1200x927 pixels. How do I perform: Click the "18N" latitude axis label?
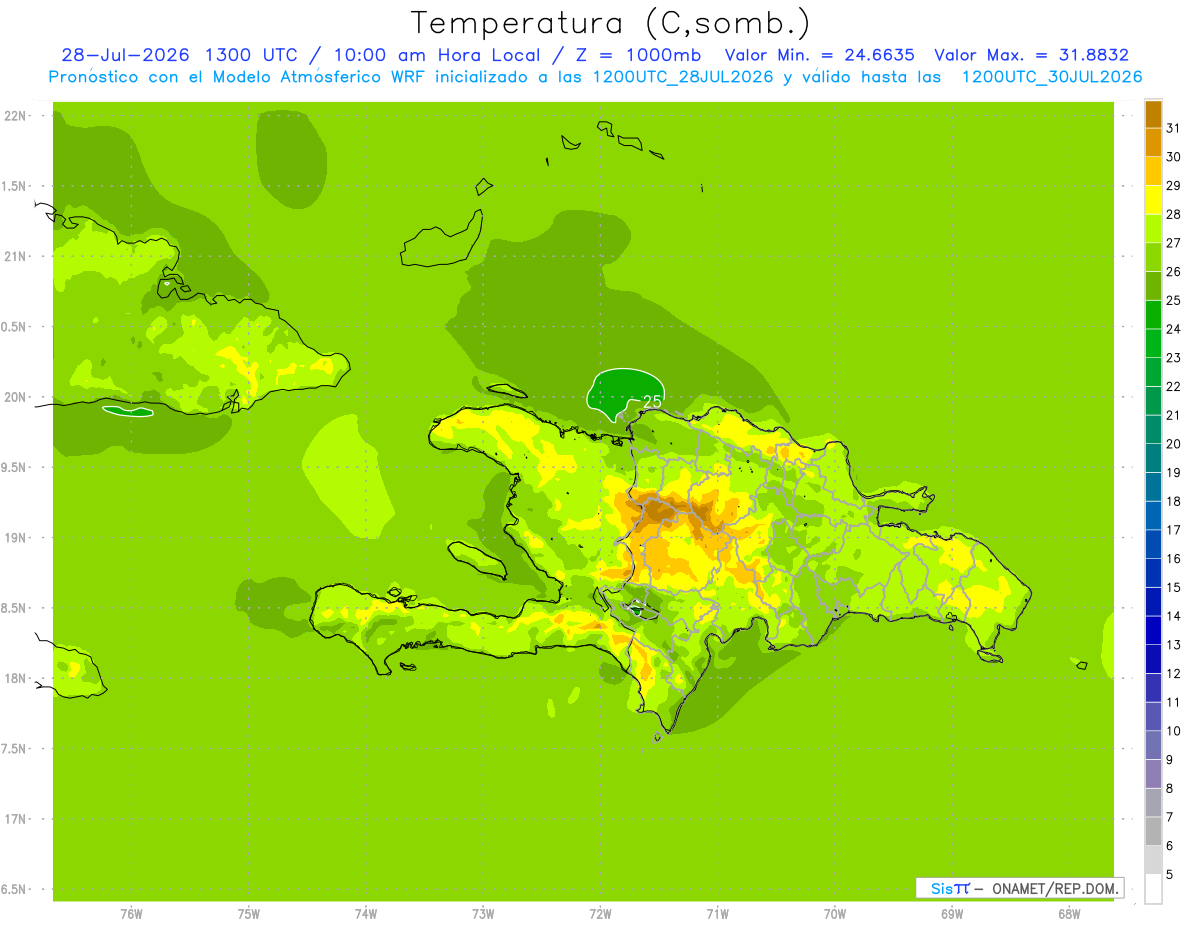point(16,678)
